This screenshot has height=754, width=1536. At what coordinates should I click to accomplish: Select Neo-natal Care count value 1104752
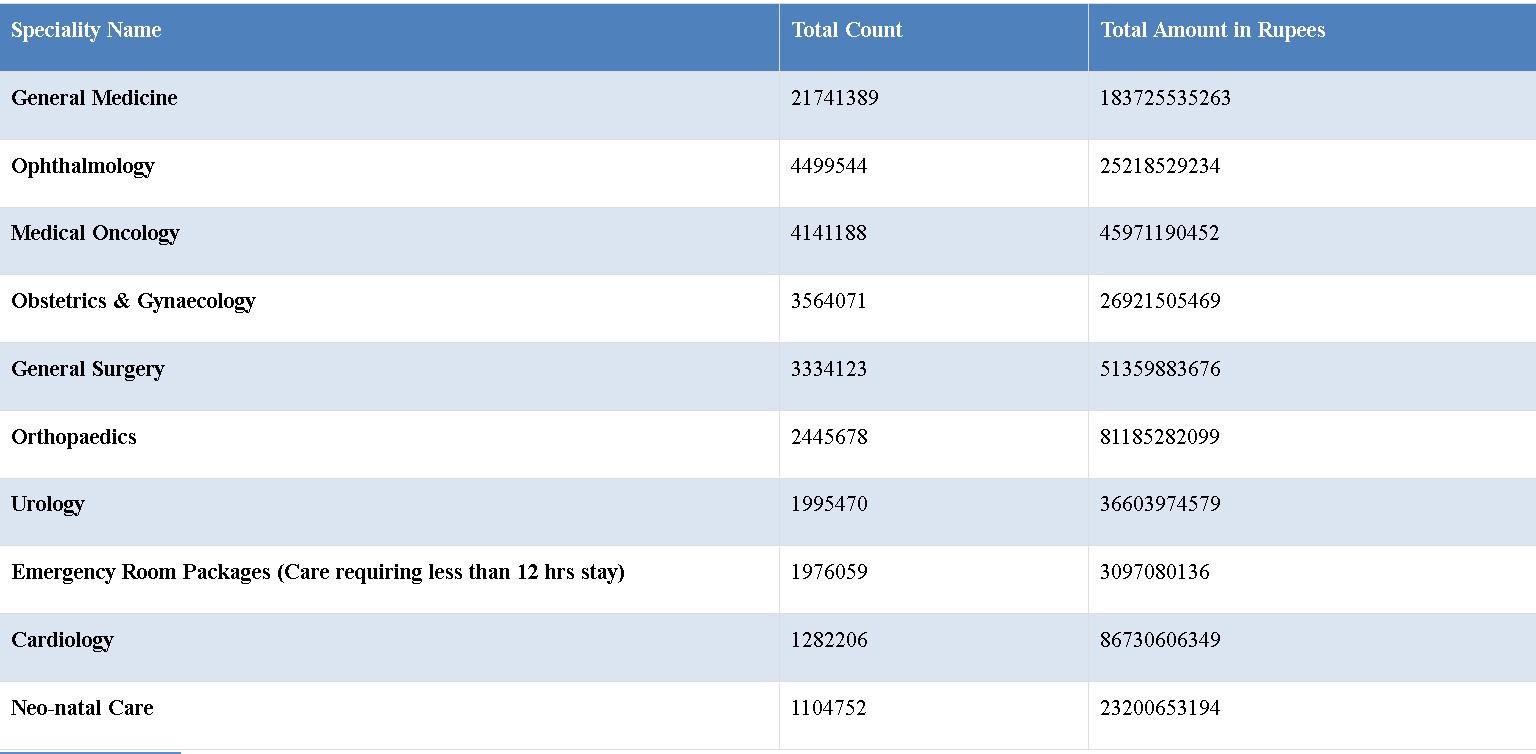(828, 708)
